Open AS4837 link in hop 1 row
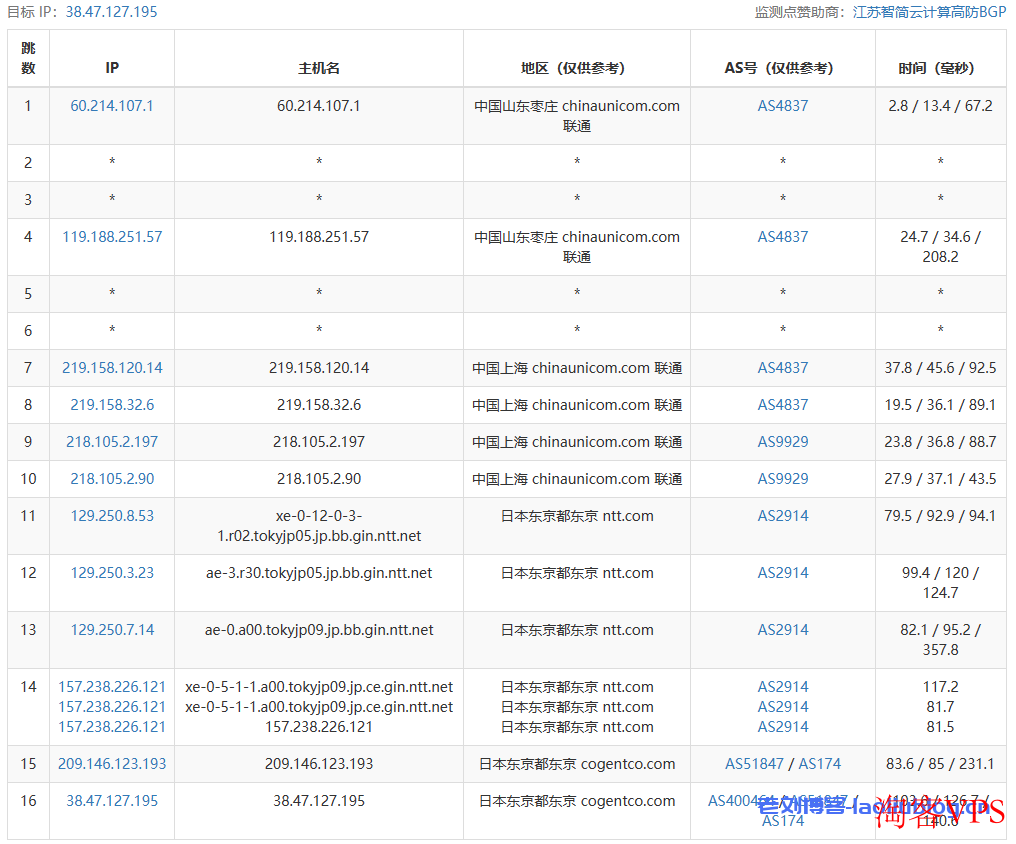The height and width of the screenshot is (844, 1016). 783,106
